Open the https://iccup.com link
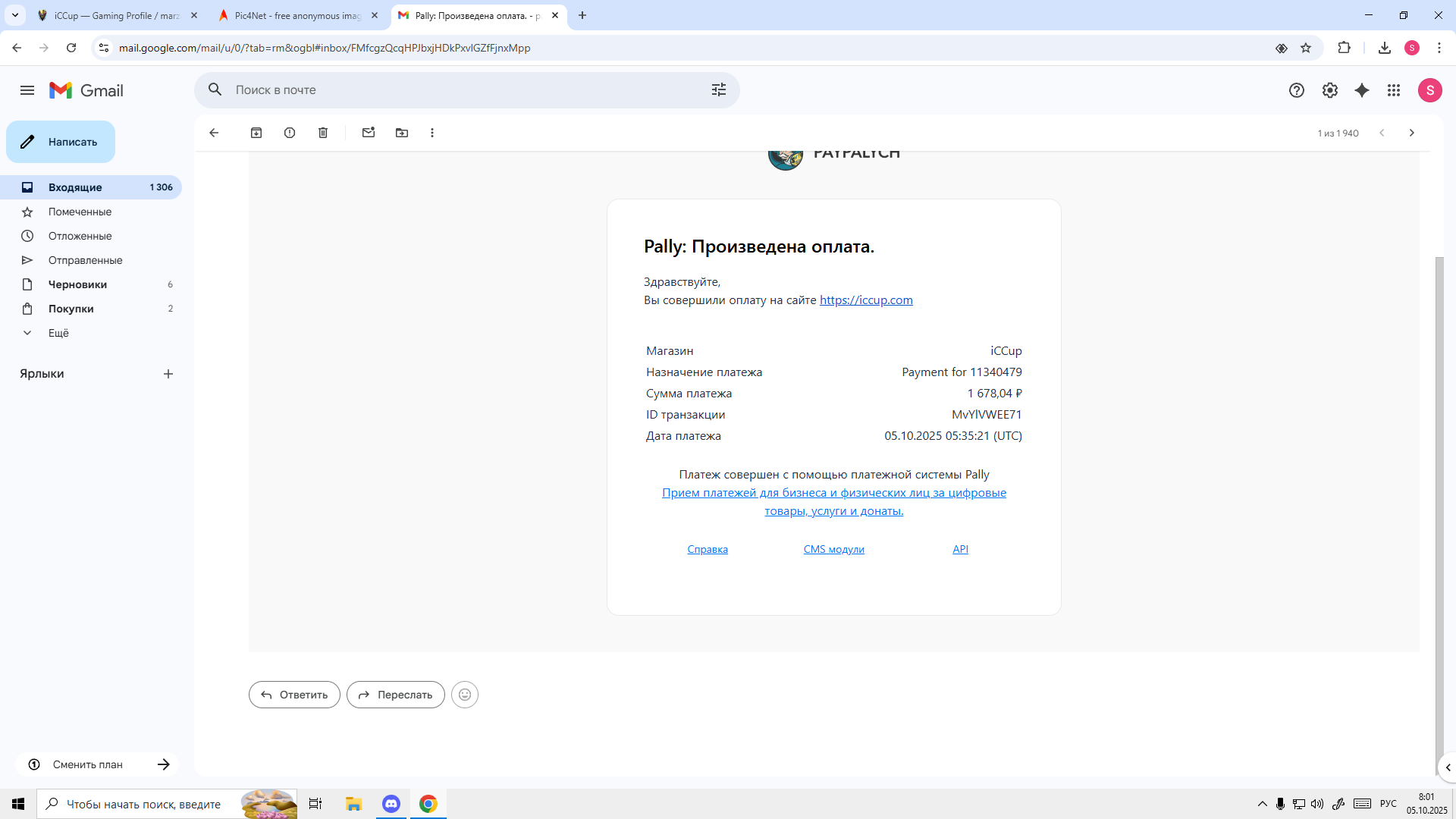This screenshot has height=819, width=1456. [x=866, y=300]
